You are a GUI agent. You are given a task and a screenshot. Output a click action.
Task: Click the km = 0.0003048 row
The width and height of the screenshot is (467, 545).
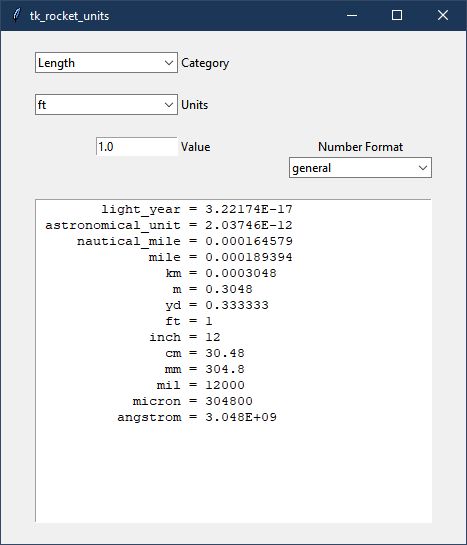[x=221, y=273]
